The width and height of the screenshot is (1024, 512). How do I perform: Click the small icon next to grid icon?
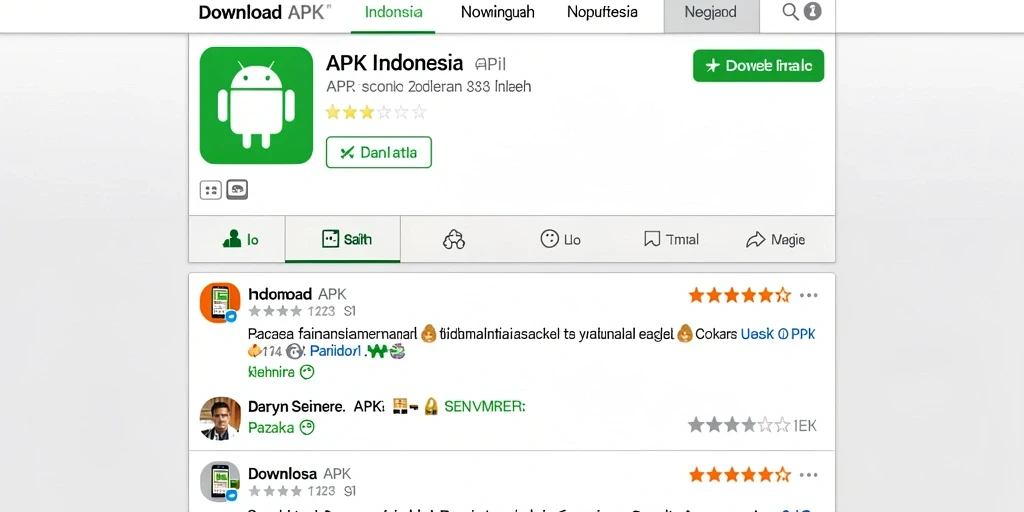click(x=237, y=189)
